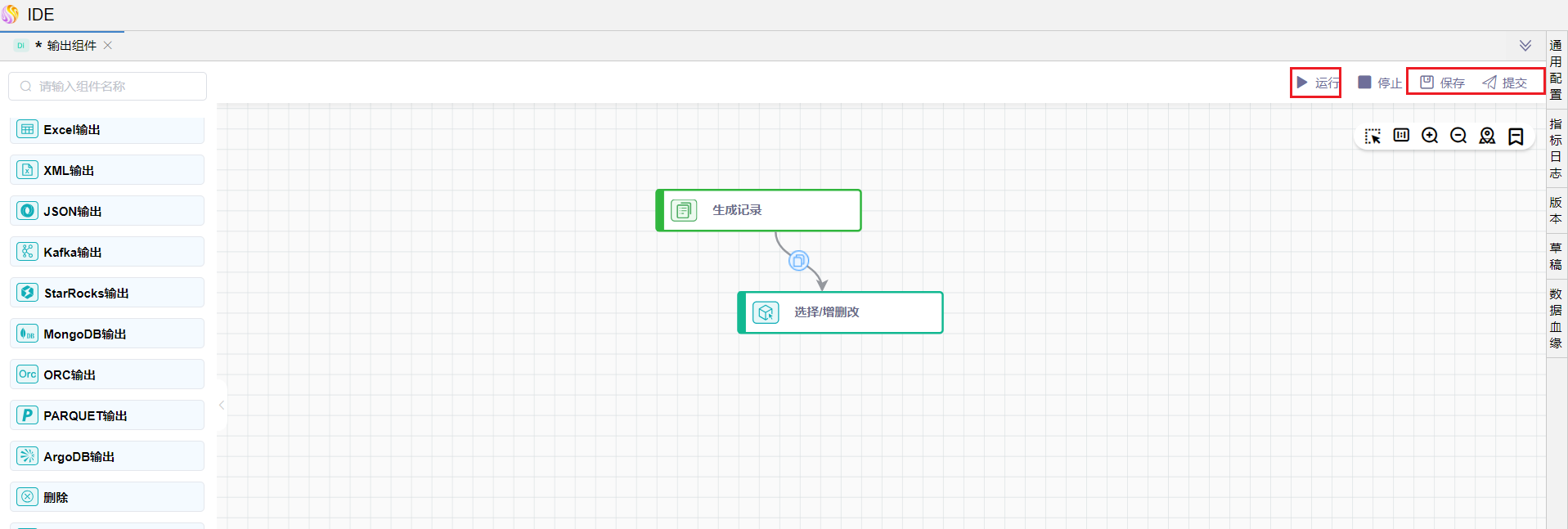The image size is (1568, 529).
Task: Select the Kafka输出 component
Action: click(x=107, y=252)
